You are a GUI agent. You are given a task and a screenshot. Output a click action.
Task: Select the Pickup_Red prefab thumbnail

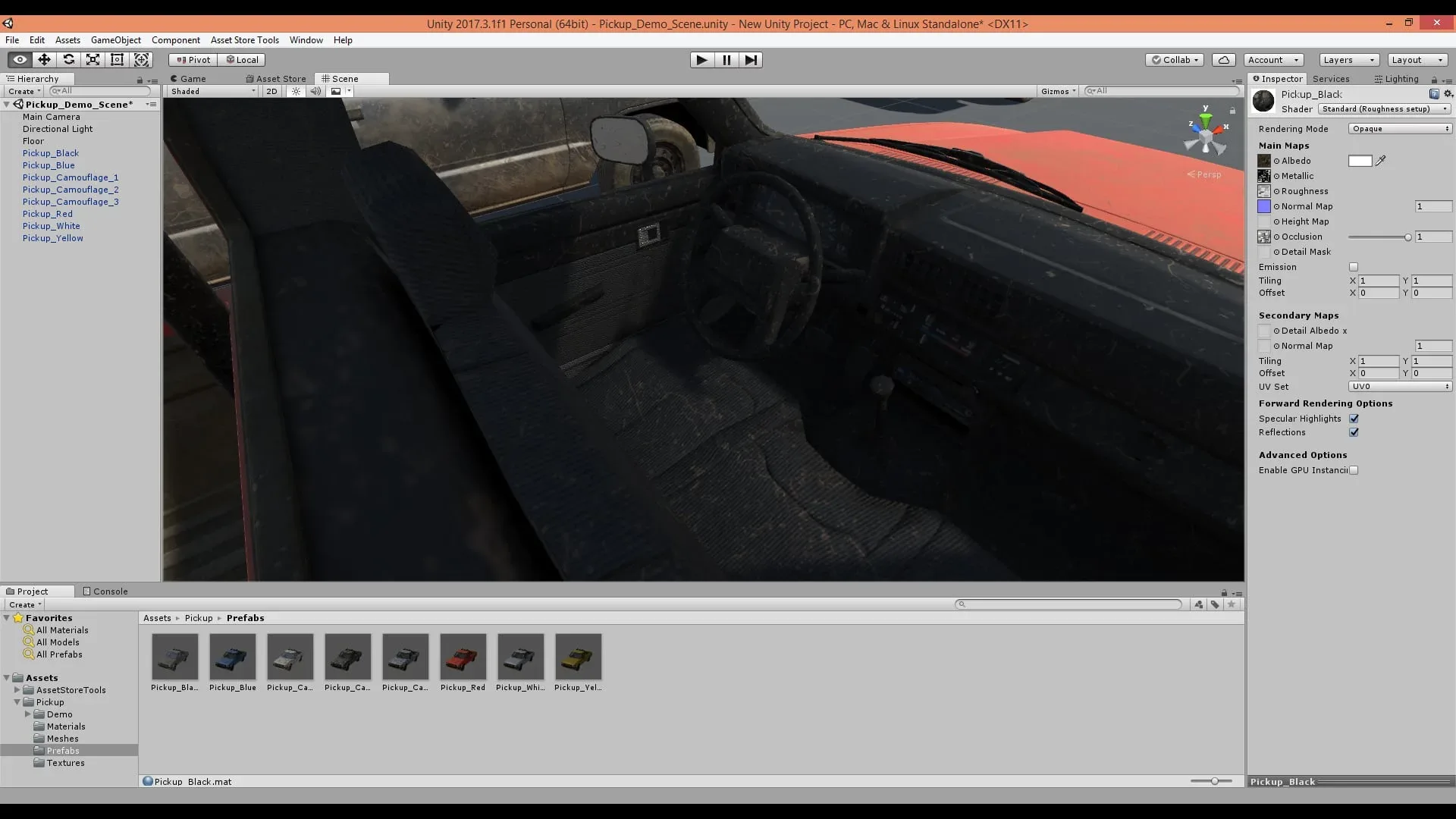(463, 657)
